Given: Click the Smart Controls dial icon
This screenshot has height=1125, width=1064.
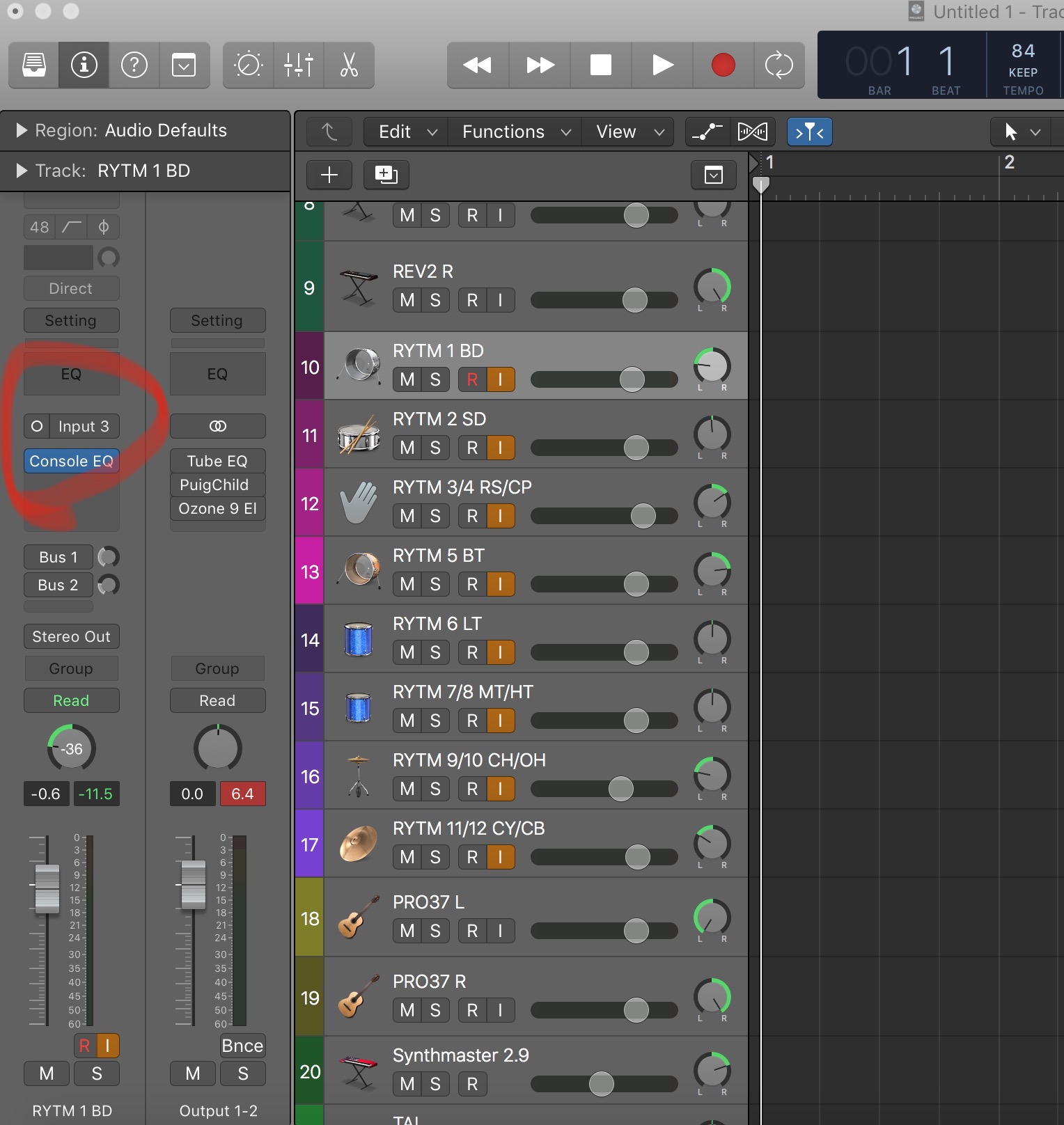Looking at the screenshot, I should tap(249, 65).
